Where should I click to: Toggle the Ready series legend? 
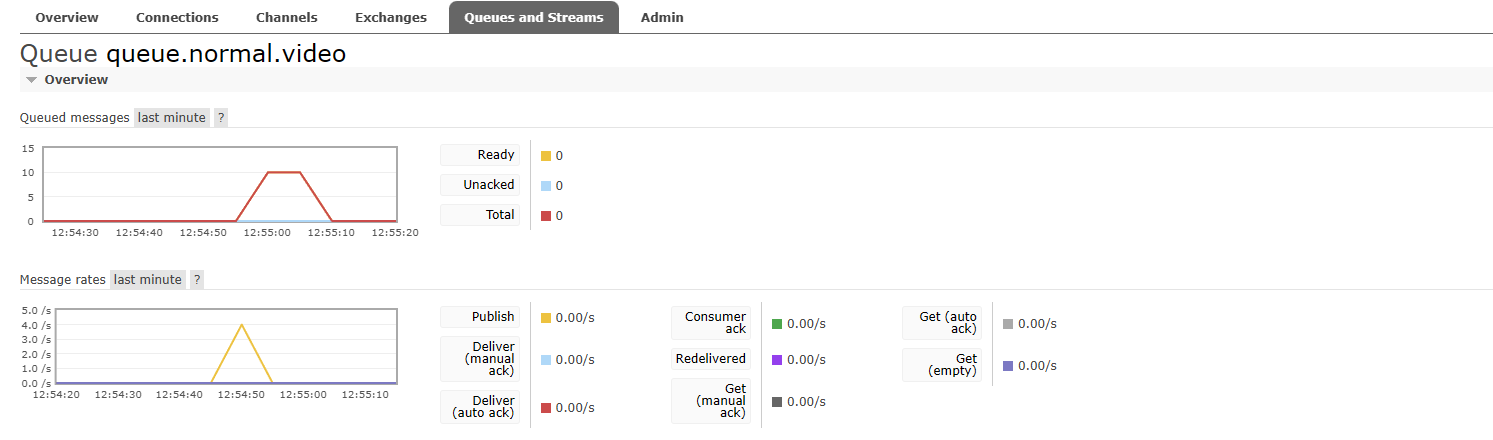pyautogui.click(x=480, y=155)
